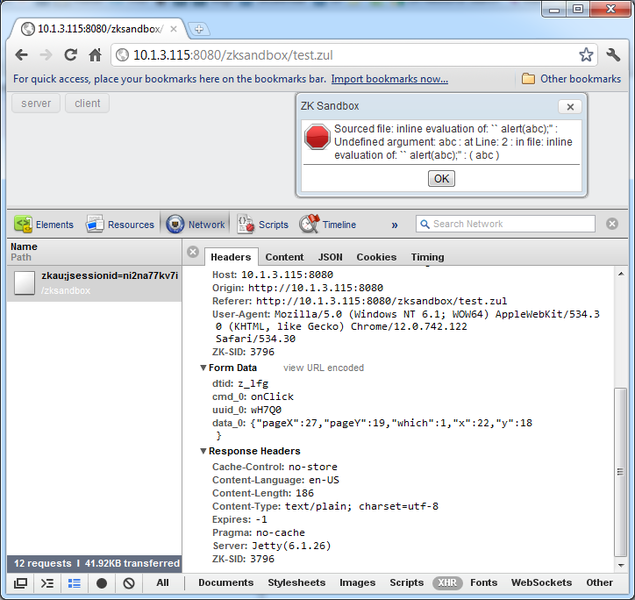Open the browser home page icon
635x600 pixels.
pyautogui.click(x=95, y=55)
